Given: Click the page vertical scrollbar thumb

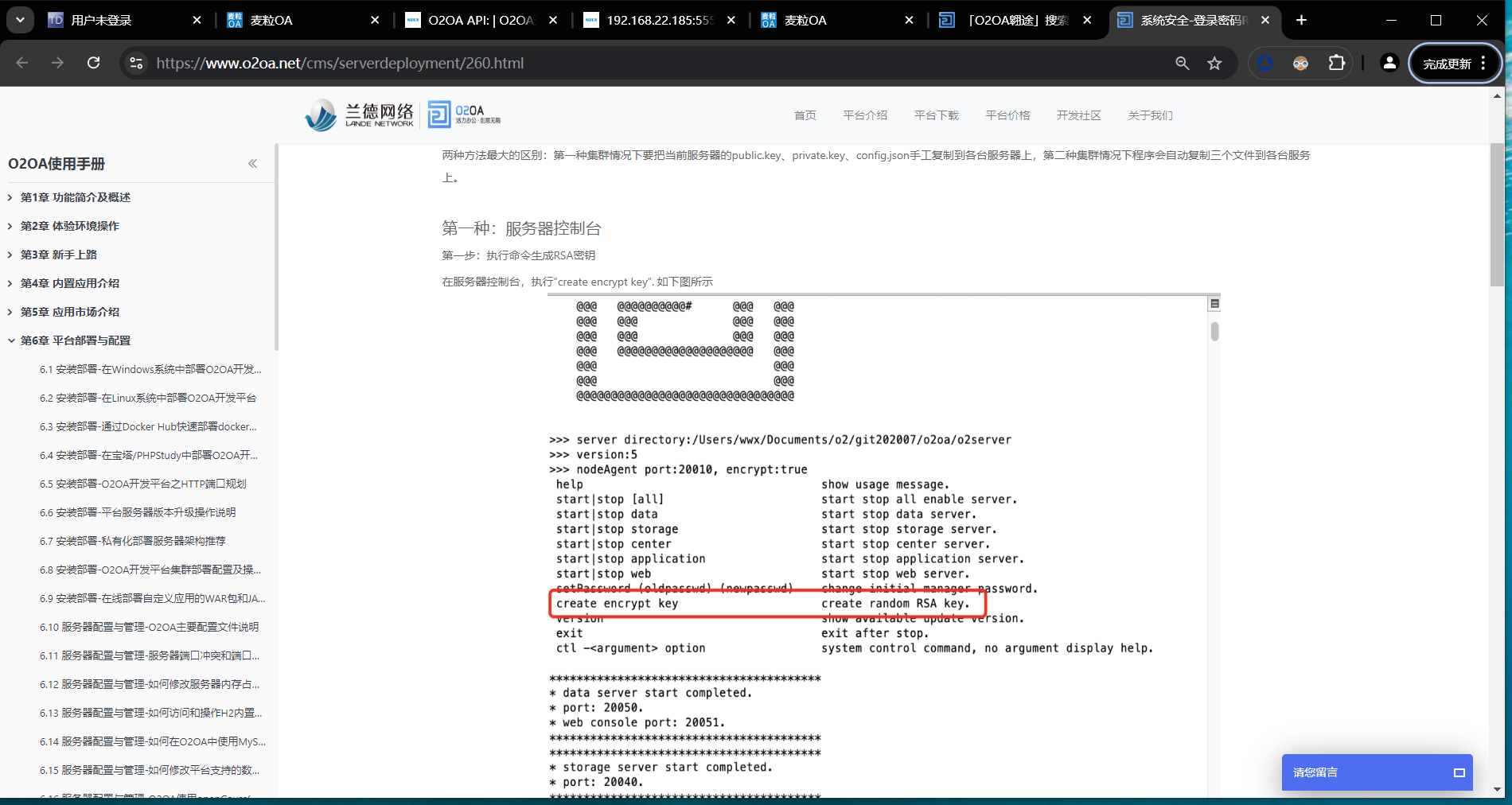Looking at the screenshot, I should point(1497,215).
